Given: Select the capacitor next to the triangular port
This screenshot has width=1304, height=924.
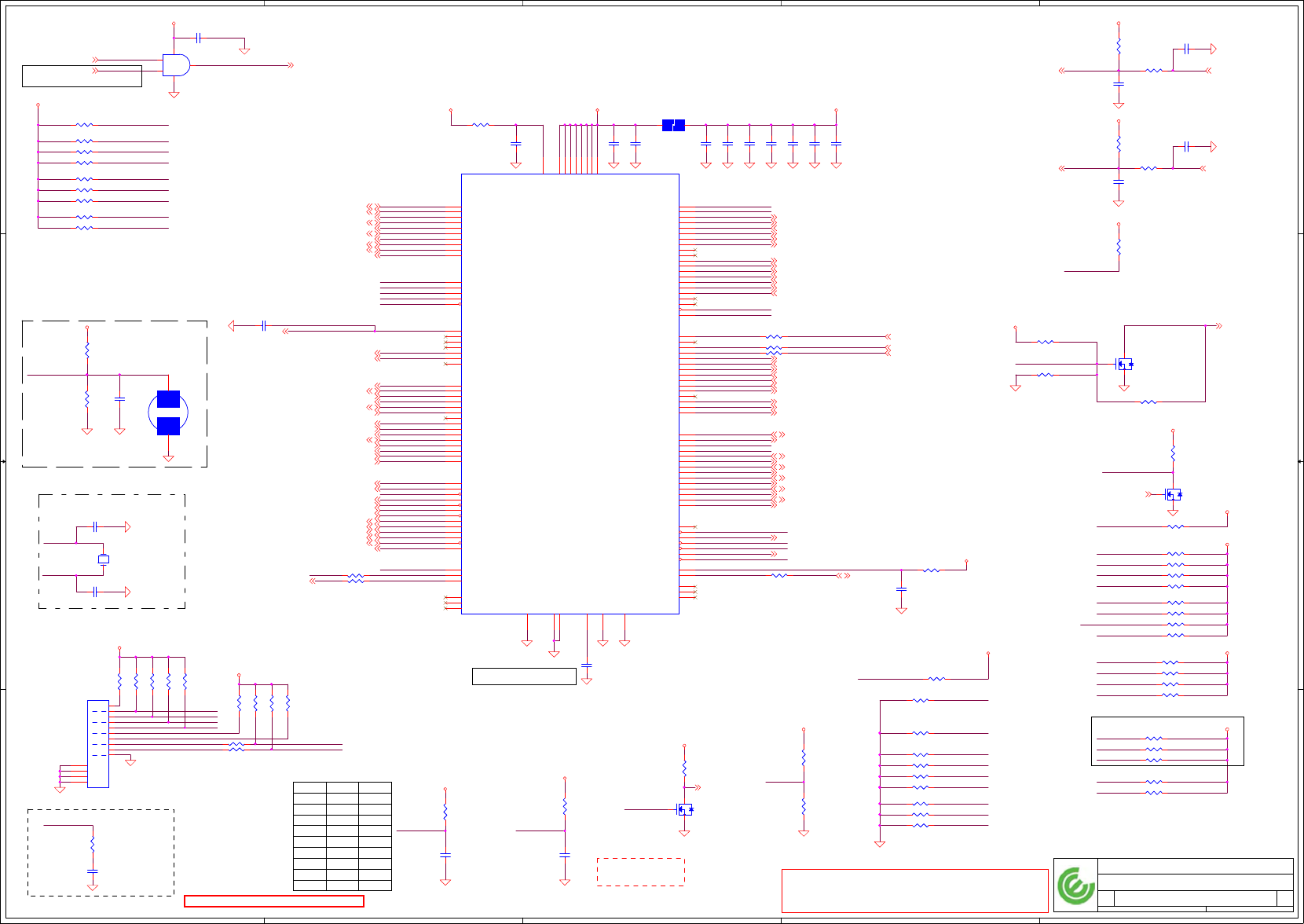Looking at the screenshot, I should click(264, 325).
